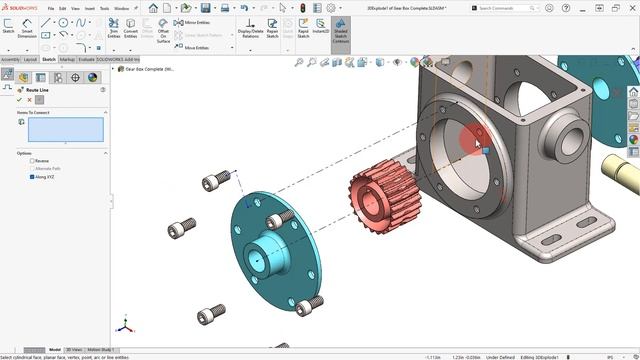Viewport: 640px width, 360px height.
Task: Enable the Reverse checkbox
Action: [x=32, y=161]
